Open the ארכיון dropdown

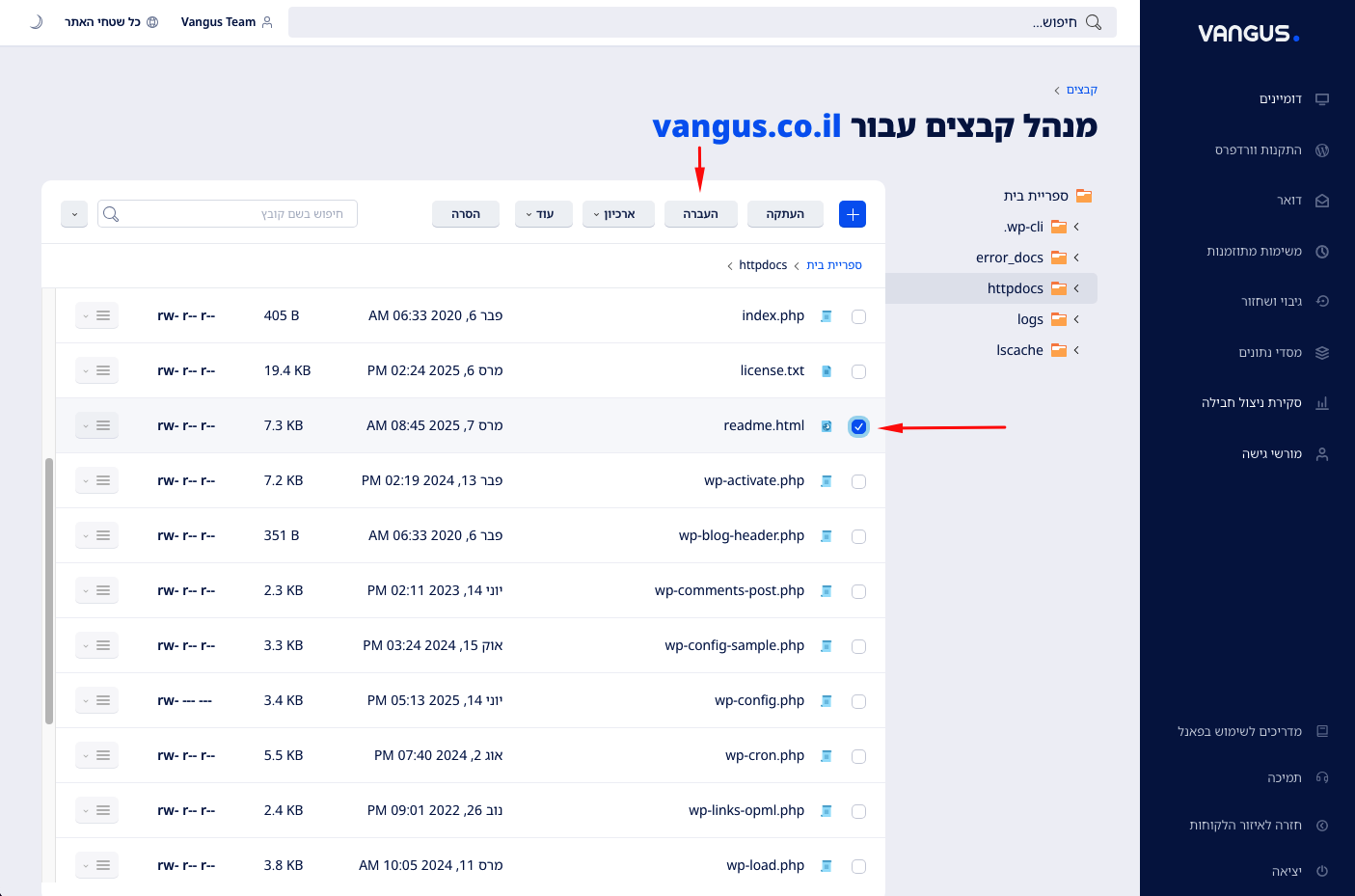point(618,214)
